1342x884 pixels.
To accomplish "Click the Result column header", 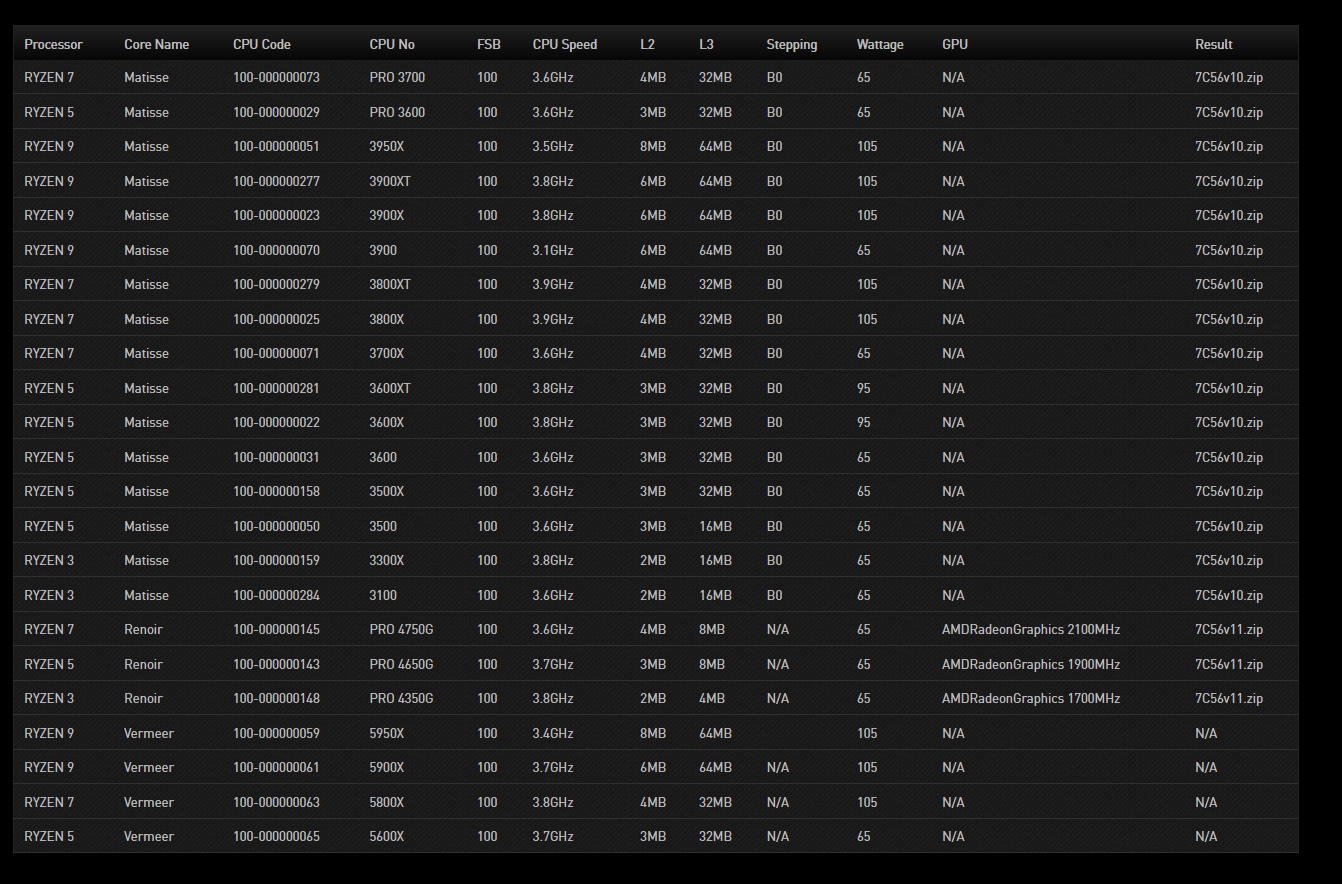I will [1214, 44].
